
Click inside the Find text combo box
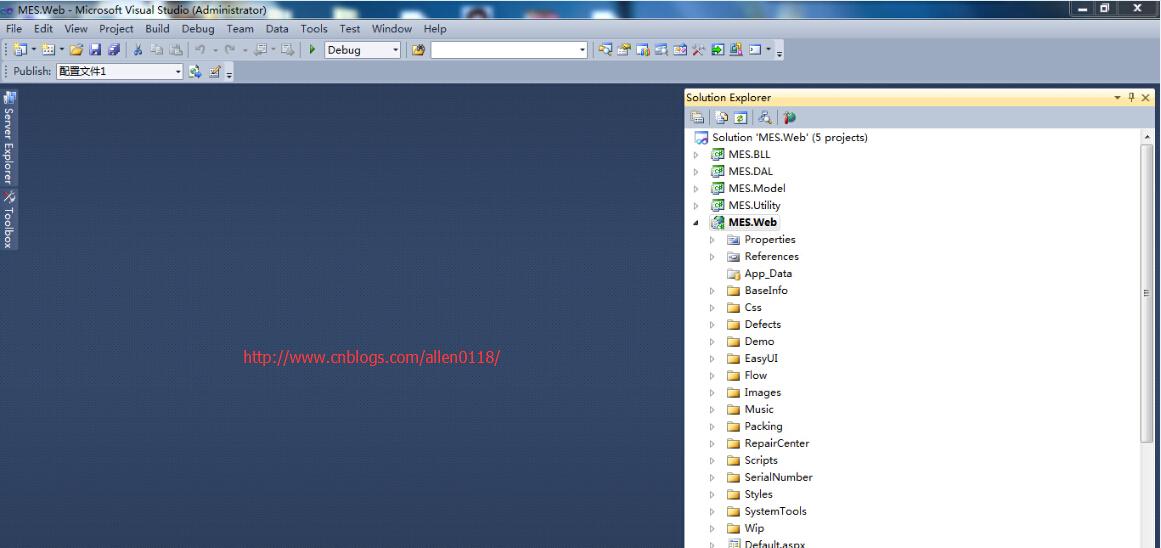pos(503,50)
